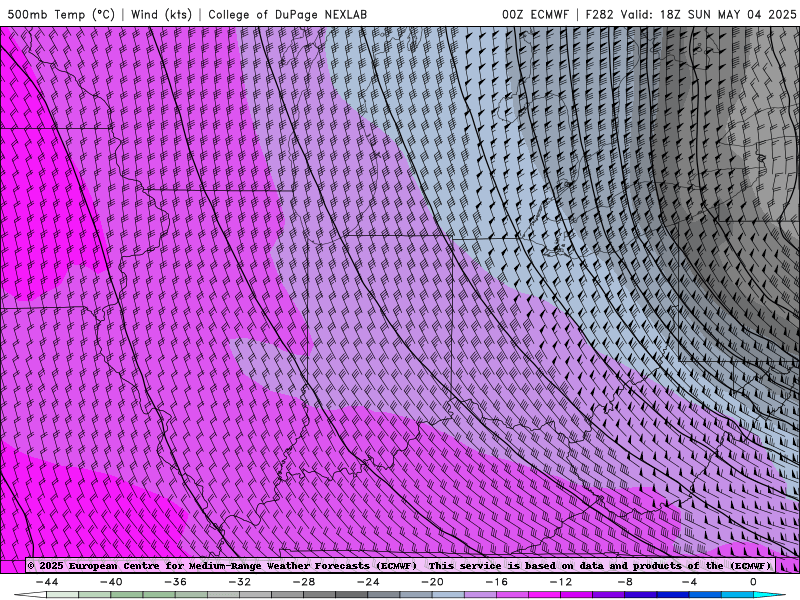Click the '500mb Temp (°C)' title text
Screen dimensions: 800x600
click(x=61, y=14)
